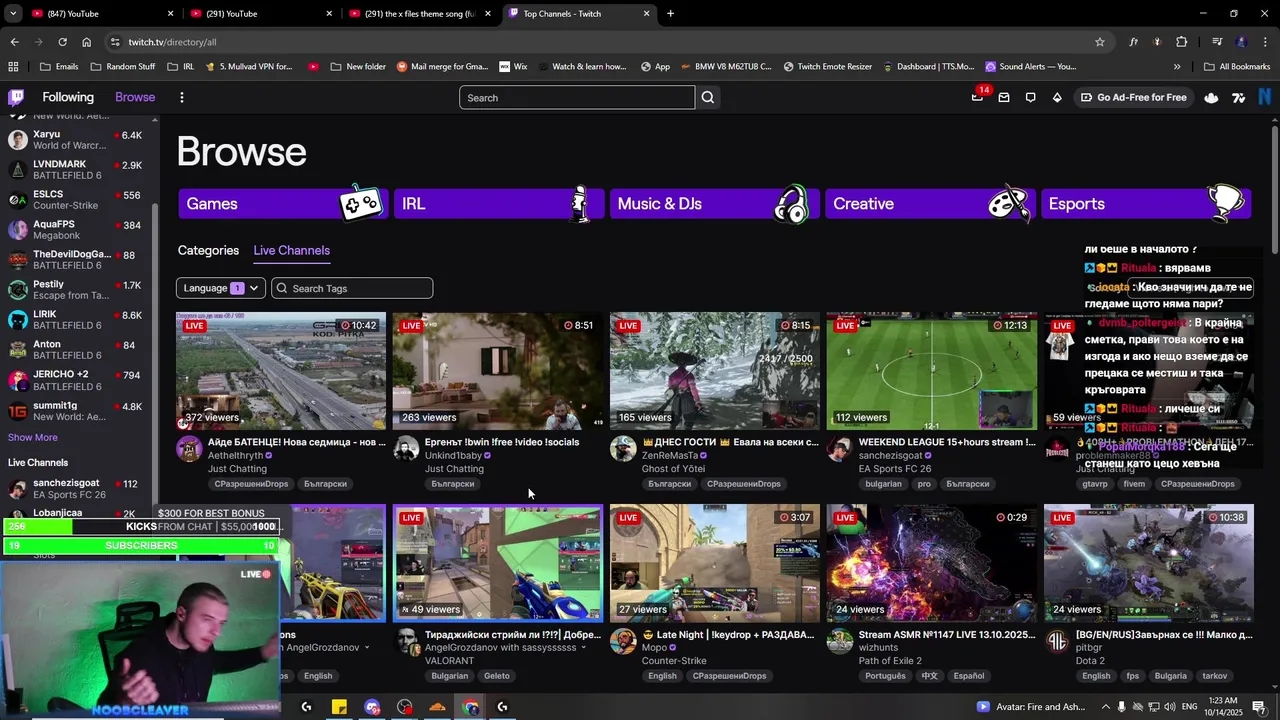
Task: Click the Get Bits diamond icon
Action: coord(1057,97)
